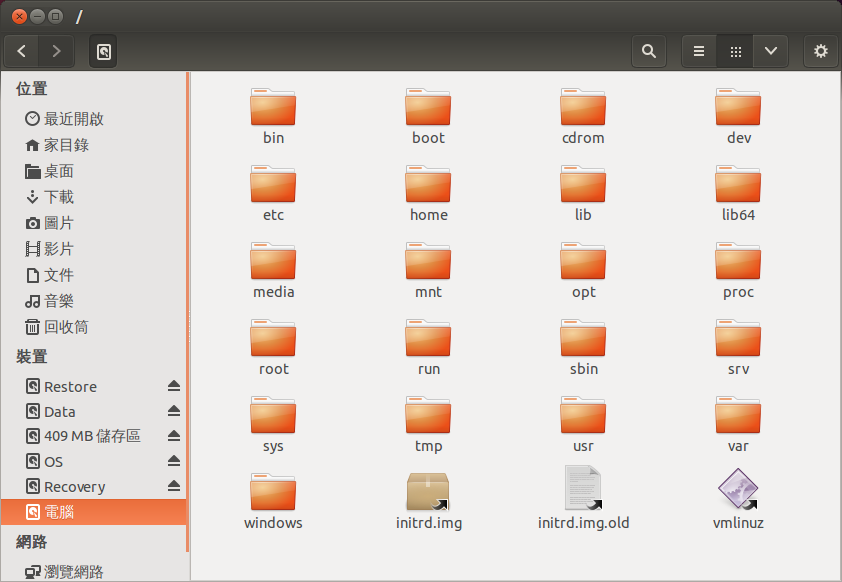Select the mnt folder
Image resolution: width=842 pixels, height=582 pixels.
click(x=428, y=271)
